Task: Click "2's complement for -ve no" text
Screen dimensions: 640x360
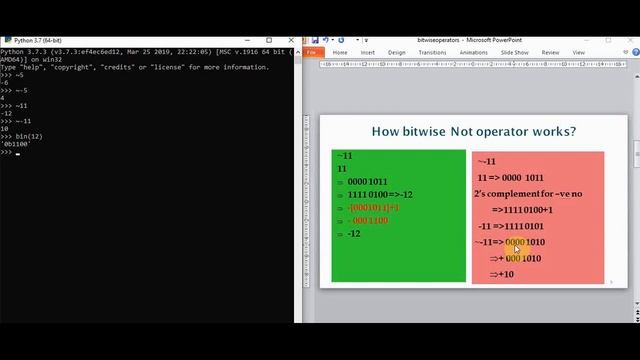Action: click(x=528, y=194)
